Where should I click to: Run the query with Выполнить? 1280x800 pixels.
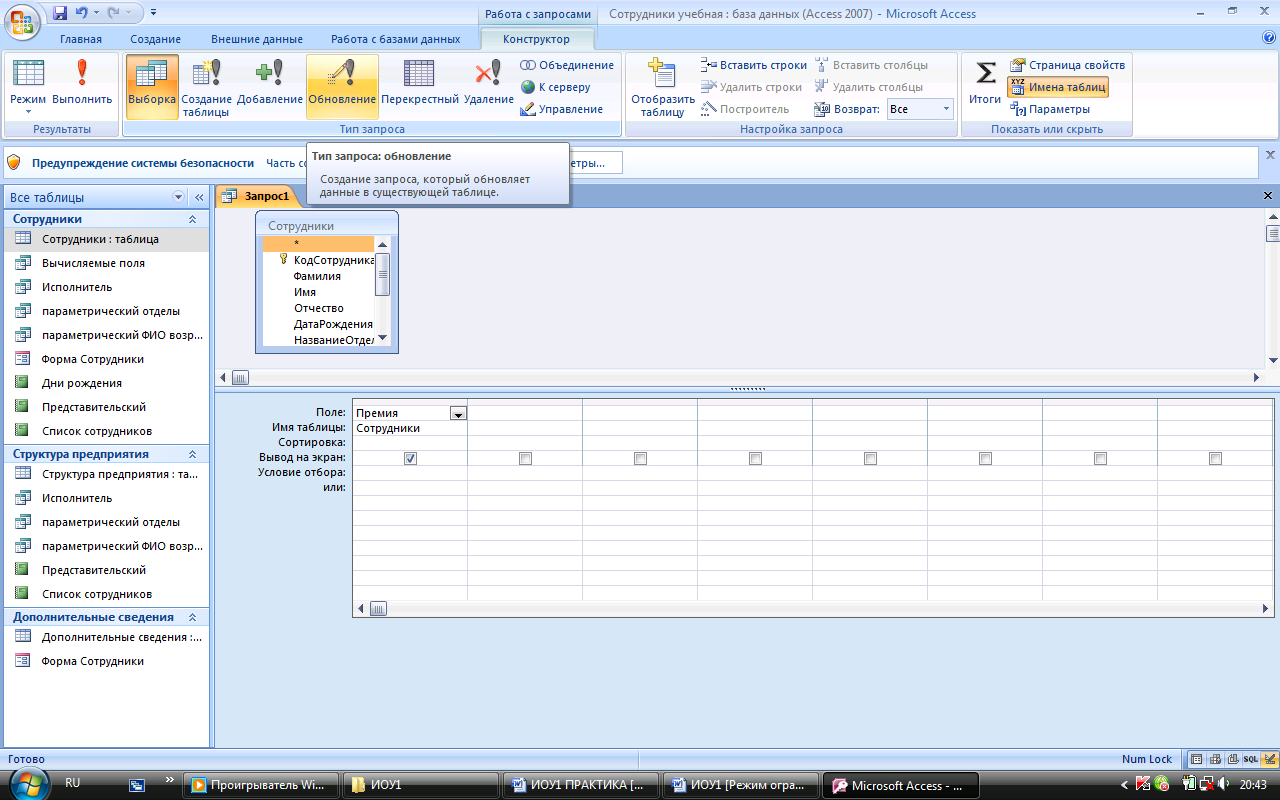point(82,84)
